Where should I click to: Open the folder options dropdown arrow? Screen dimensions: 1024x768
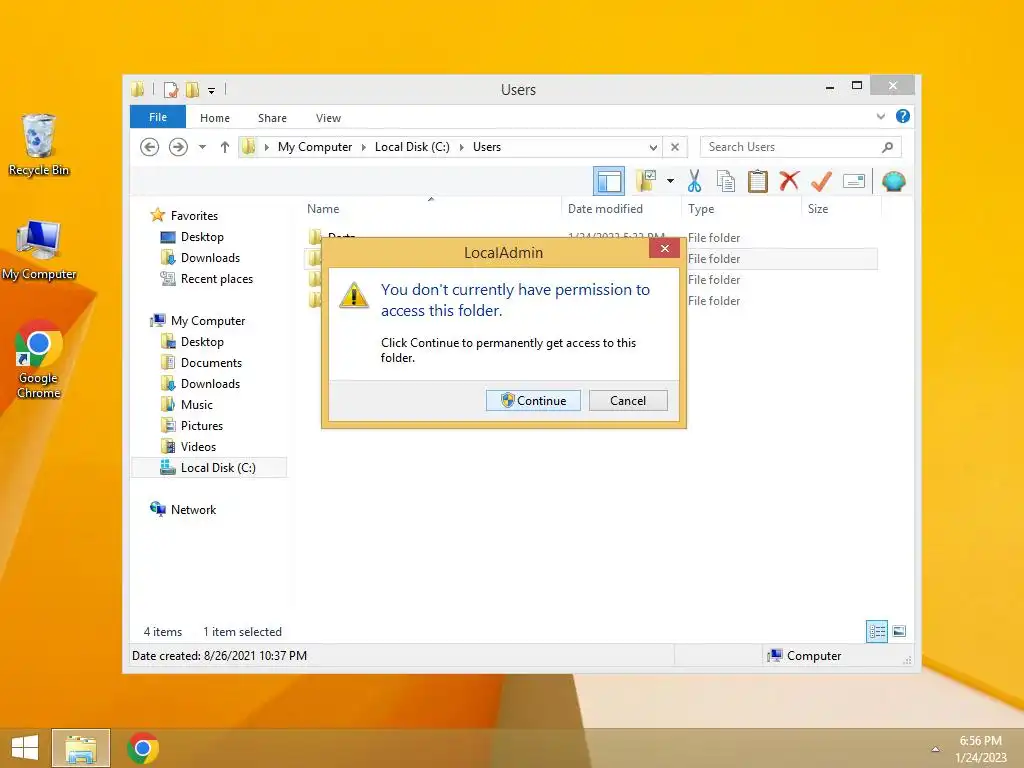pyautogui.click(x=670, y=181)
